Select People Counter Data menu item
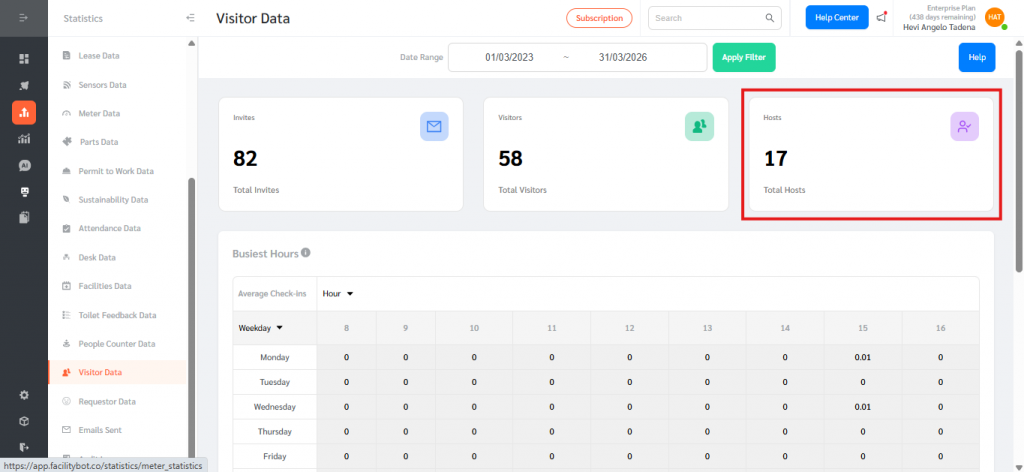 [x=116, y=344]
